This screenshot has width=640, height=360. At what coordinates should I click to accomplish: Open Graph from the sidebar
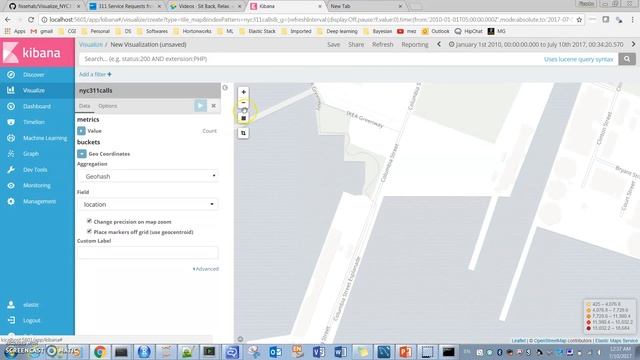point(31,154)
